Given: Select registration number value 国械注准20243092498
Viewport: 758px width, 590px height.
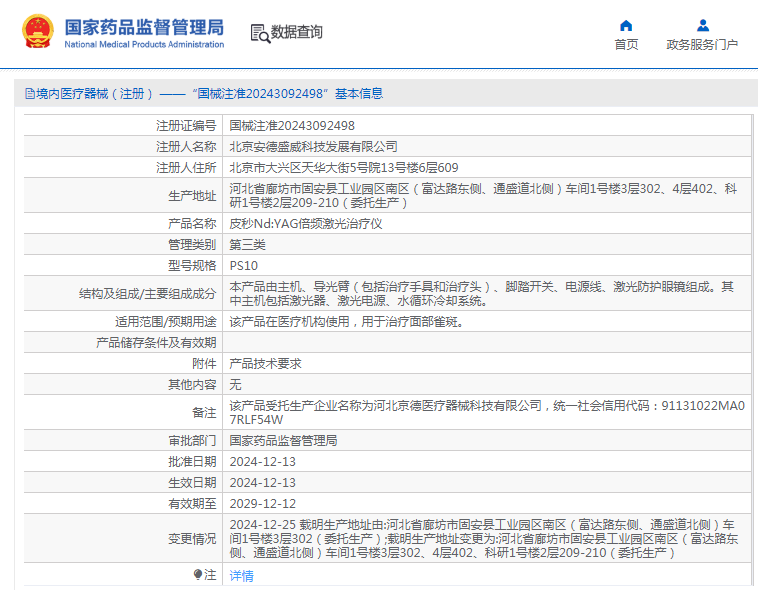Looking at the screenshot, I should (292, 126).
